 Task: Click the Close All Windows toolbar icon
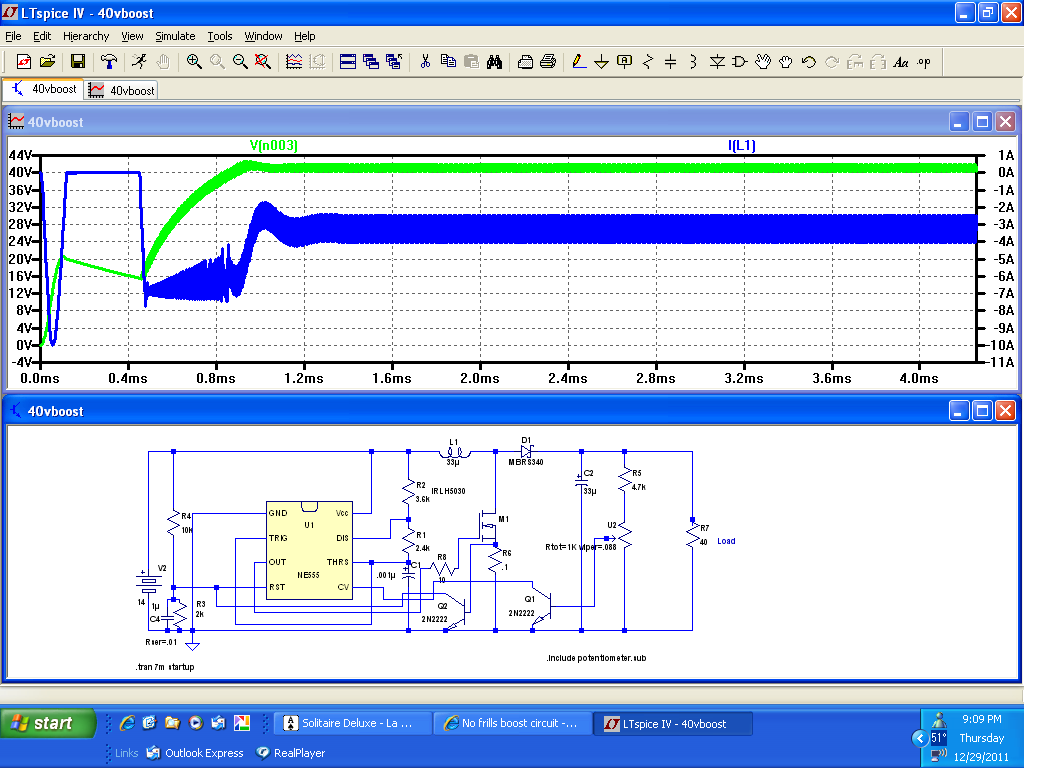point(394,62)
